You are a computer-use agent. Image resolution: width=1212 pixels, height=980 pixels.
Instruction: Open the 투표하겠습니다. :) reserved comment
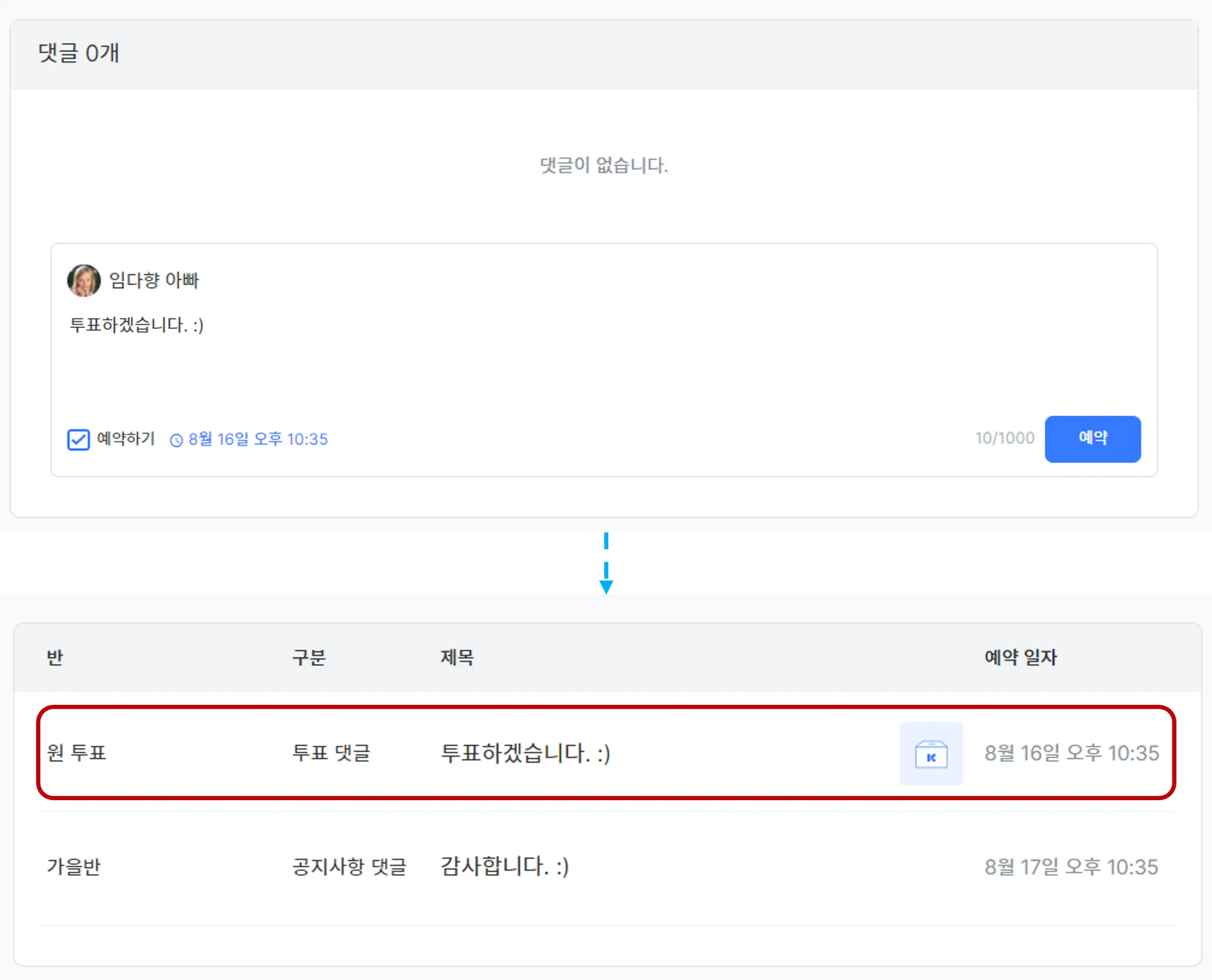[526, 753]
